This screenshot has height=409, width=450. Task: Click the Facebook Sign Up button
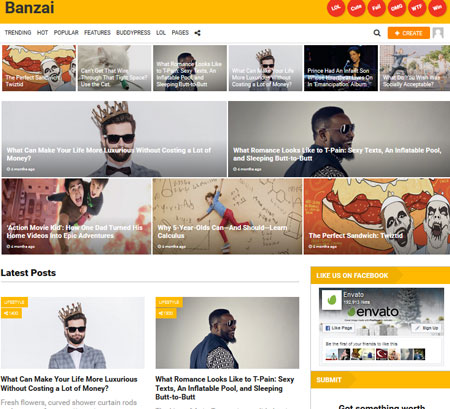[427, 328]
